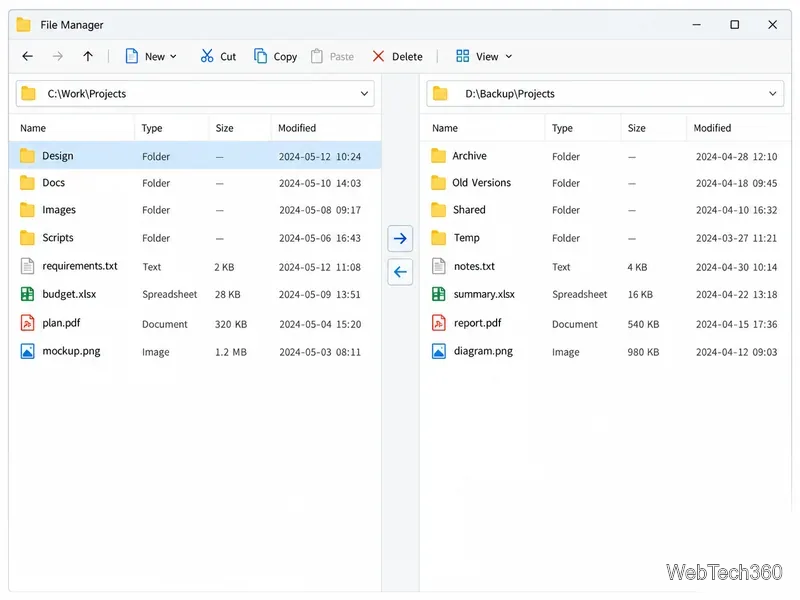Click the C:\Work\Projects address field

click(195, 93)
